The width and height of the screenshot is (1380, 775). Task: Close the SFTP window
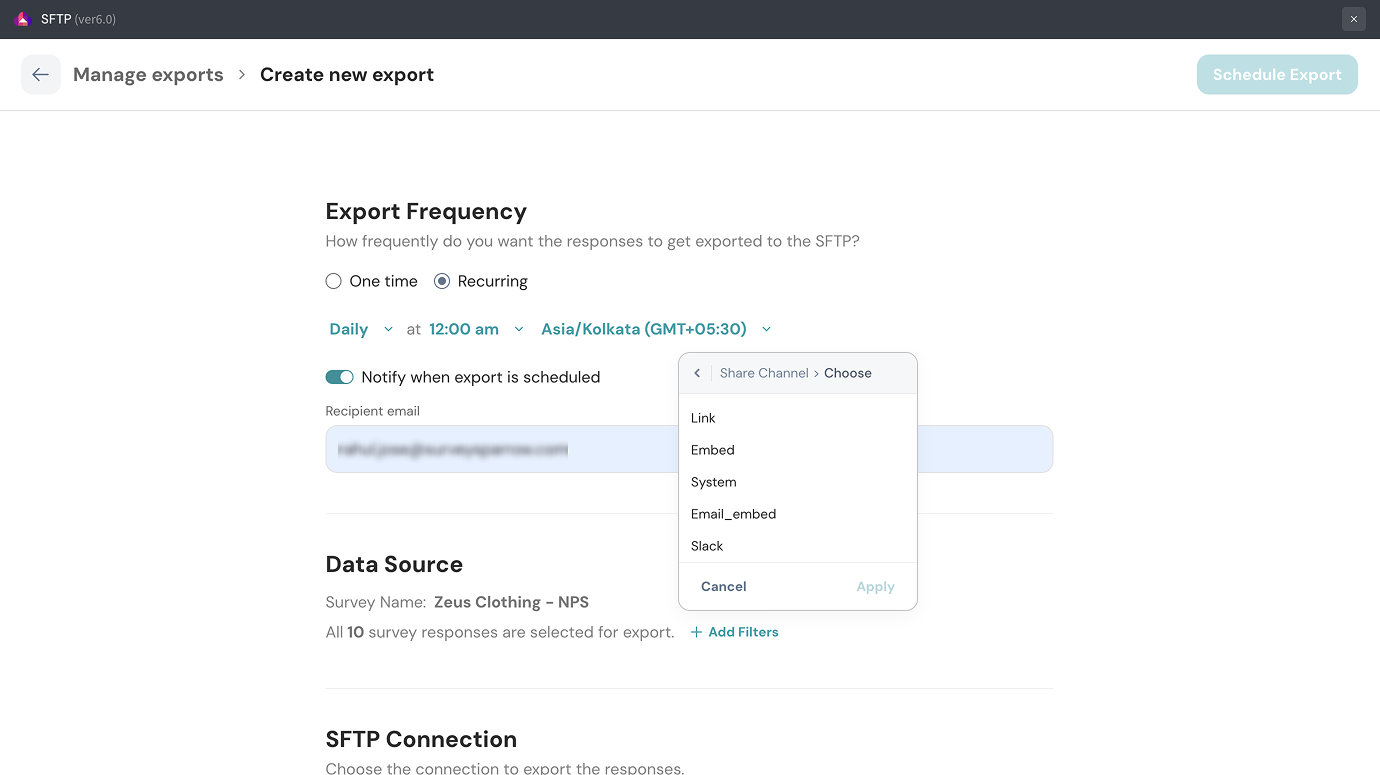click(1353, 19)
